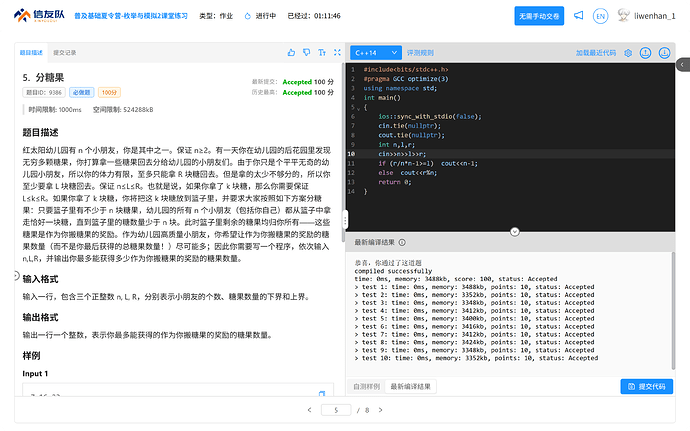Click the upload code file icon
Screen dimensions: 690x431
coord(646,53)
